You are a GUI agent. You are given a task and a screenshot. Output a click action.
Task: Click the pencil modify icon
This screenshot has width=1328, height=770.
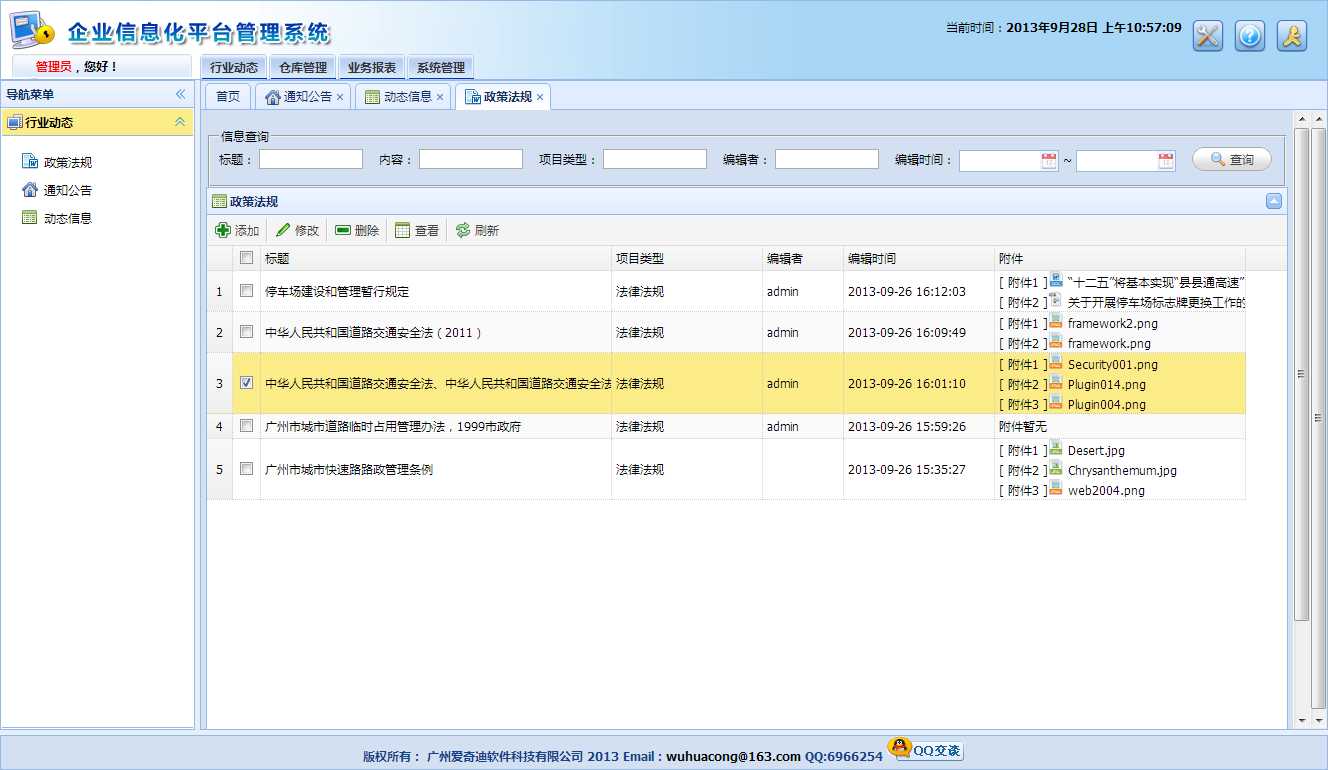pyautogui.click(x=283, y=230)
